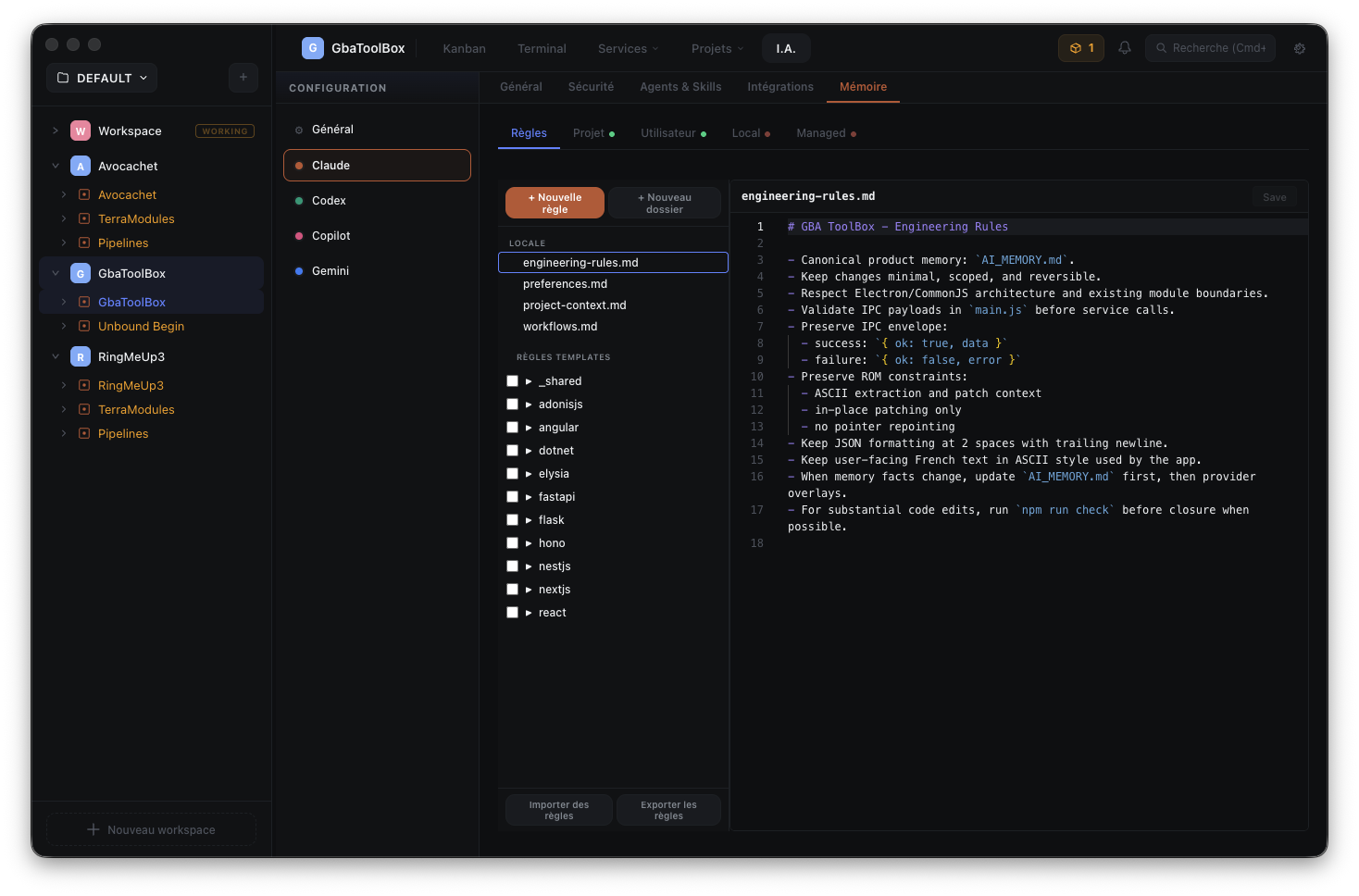
Task: Click the notification bell icon
Action: tap(1125, 48)
